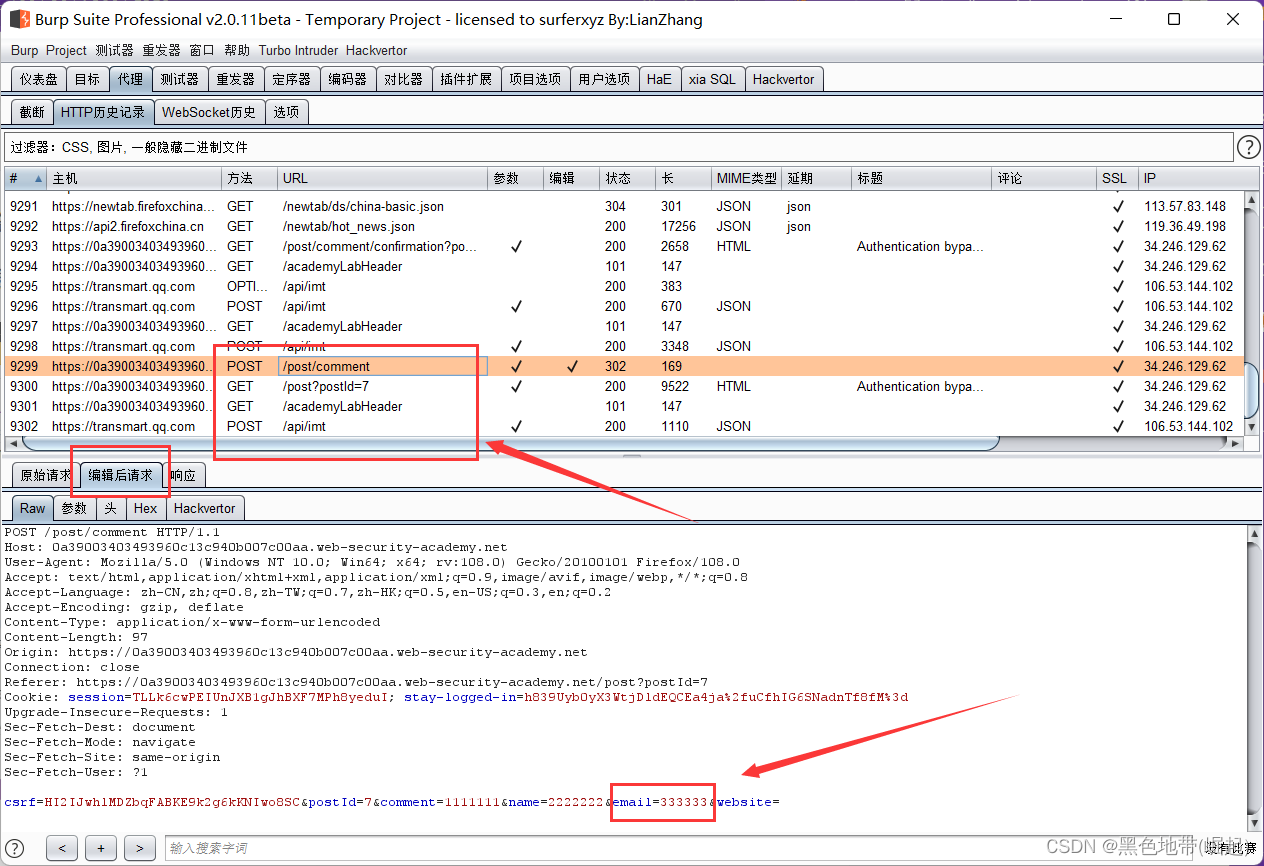
Task: Open the 用户选项 tab
Action: tap(604, 79)
